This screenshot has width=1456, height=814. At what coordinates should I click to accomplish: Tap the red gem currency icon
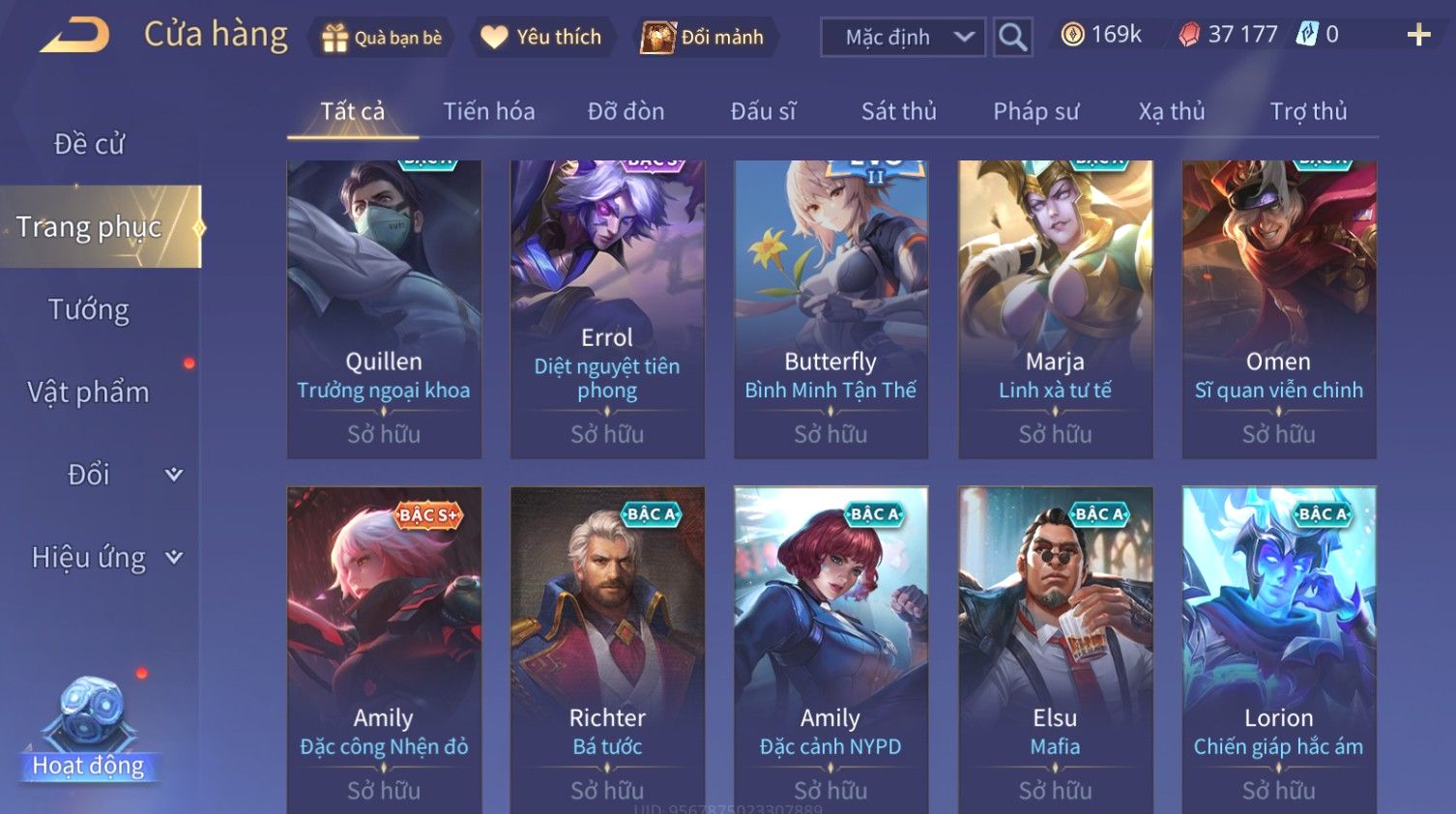(x=1189, y=35)
